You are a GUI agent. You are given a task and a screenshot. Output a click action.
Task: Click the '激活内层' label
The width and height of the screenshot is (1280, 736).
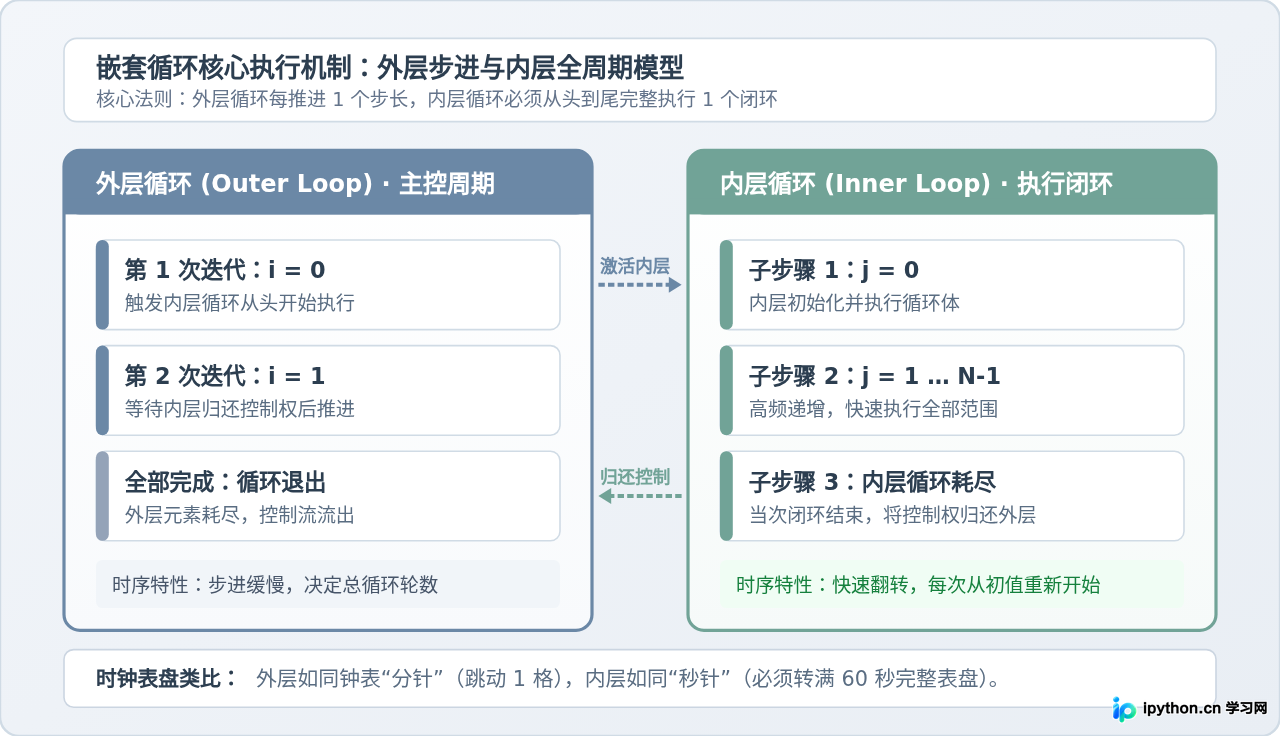point(635,266)
